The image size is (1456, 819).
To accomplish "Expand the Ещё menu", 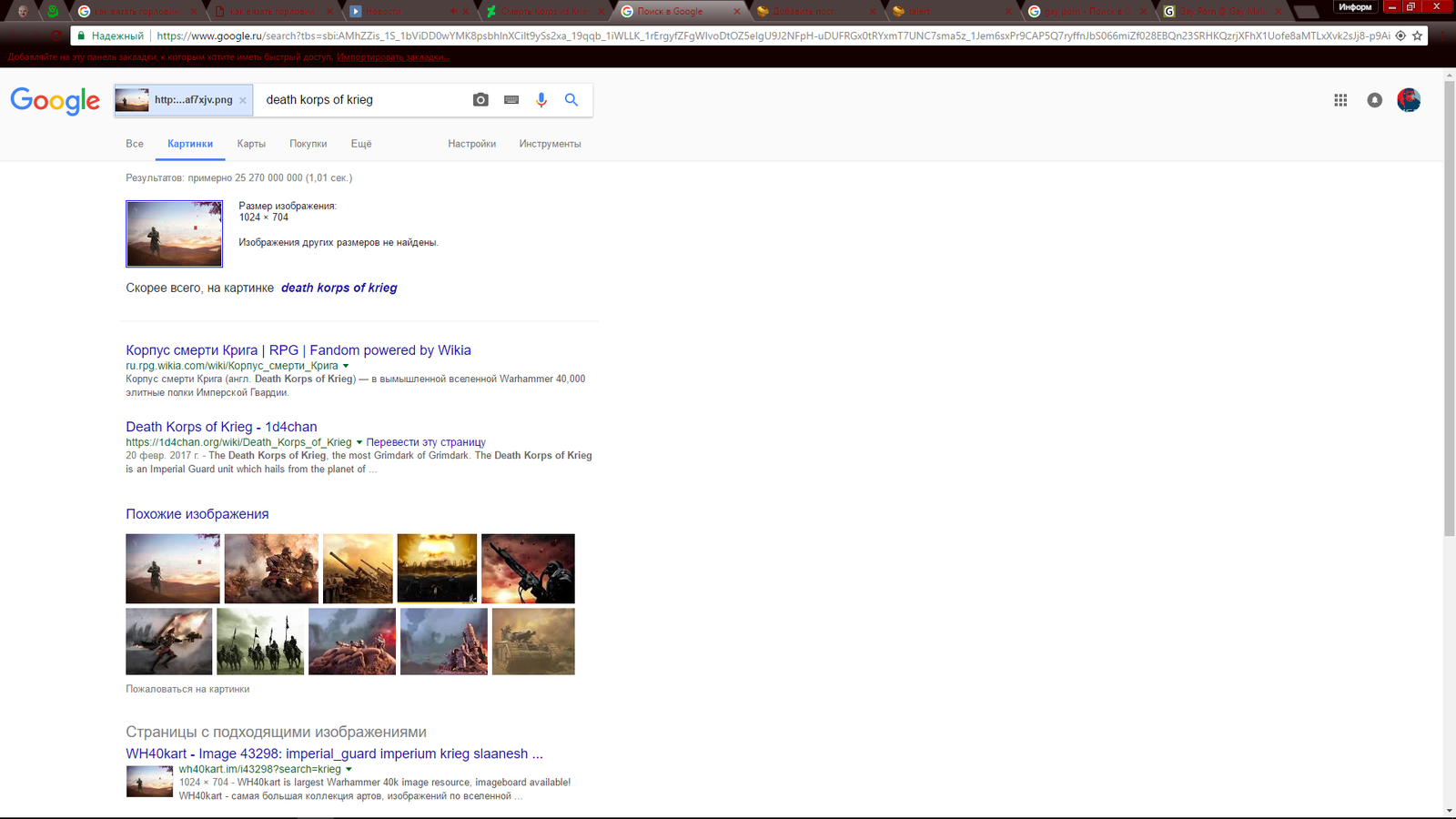I will [x=361, y=144].
